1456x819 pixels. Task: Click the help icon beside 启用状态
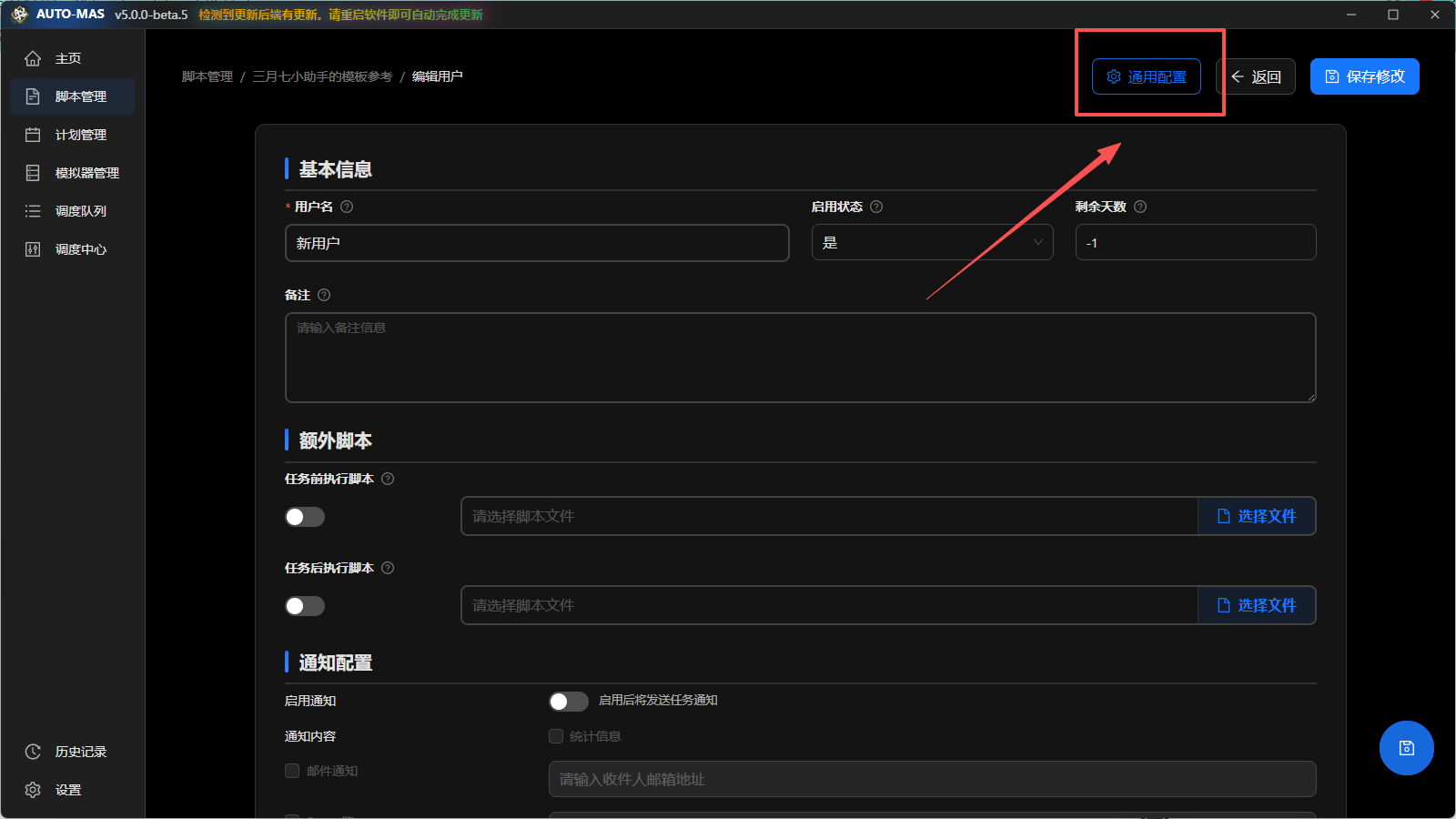pyautogui.click(x=876, y=207)
